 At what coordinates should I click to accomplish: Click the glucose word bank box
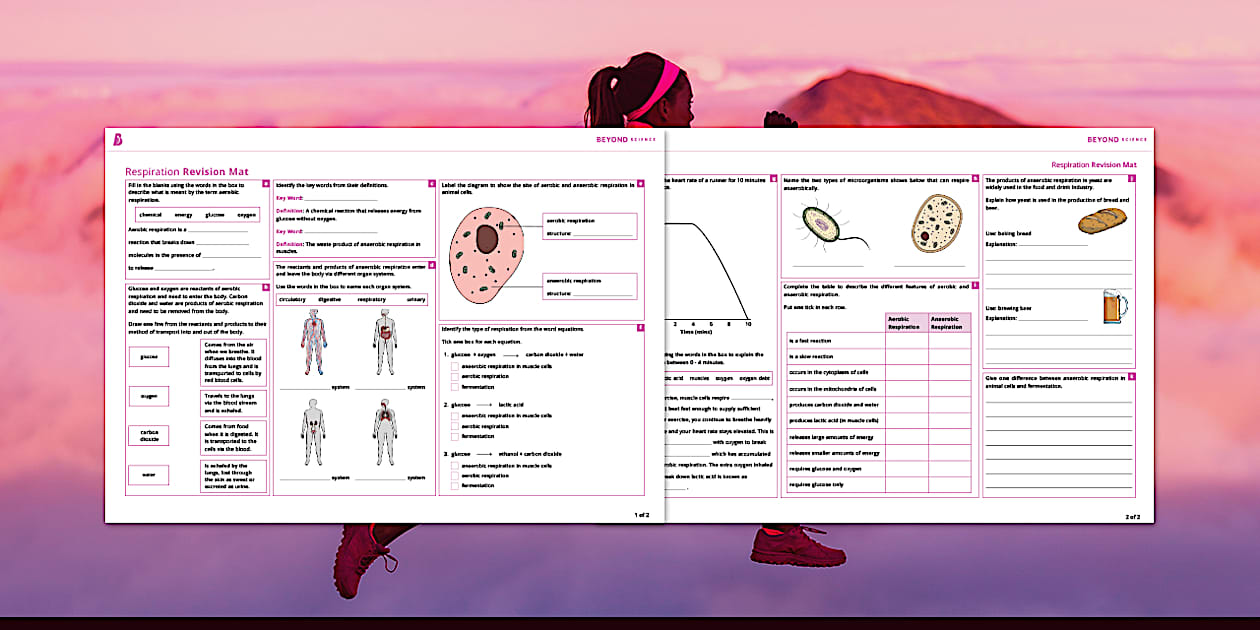(x=148, y=356)
